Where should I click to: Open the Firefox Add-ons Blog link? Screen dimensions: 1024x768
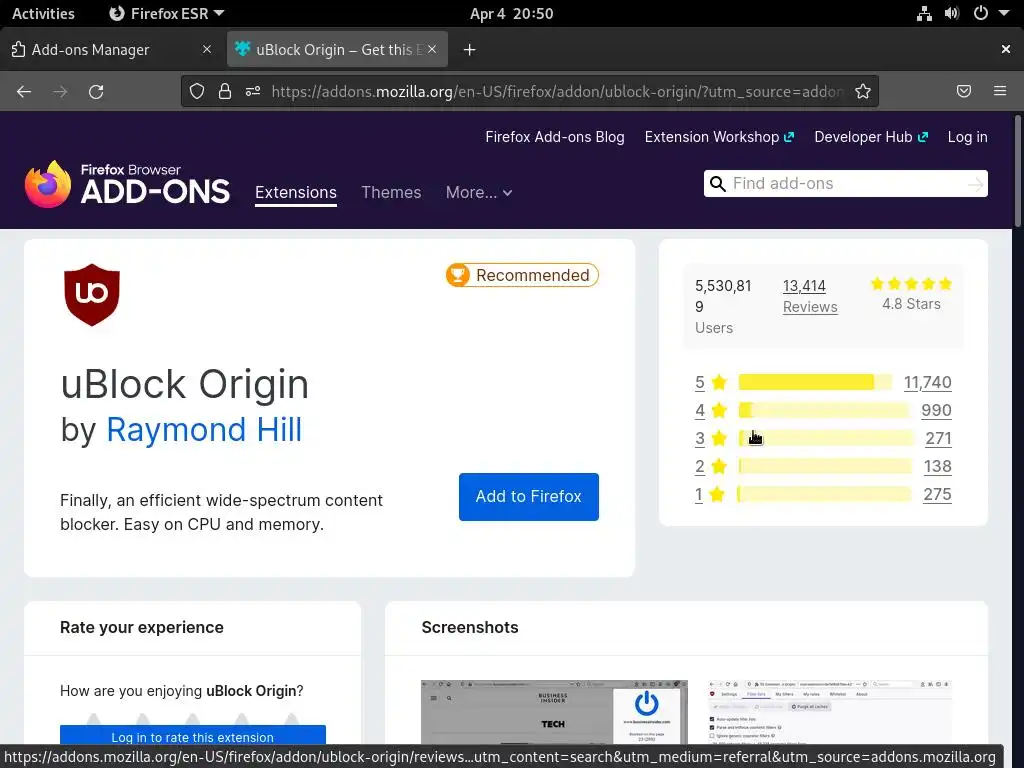tap(554, 137)
